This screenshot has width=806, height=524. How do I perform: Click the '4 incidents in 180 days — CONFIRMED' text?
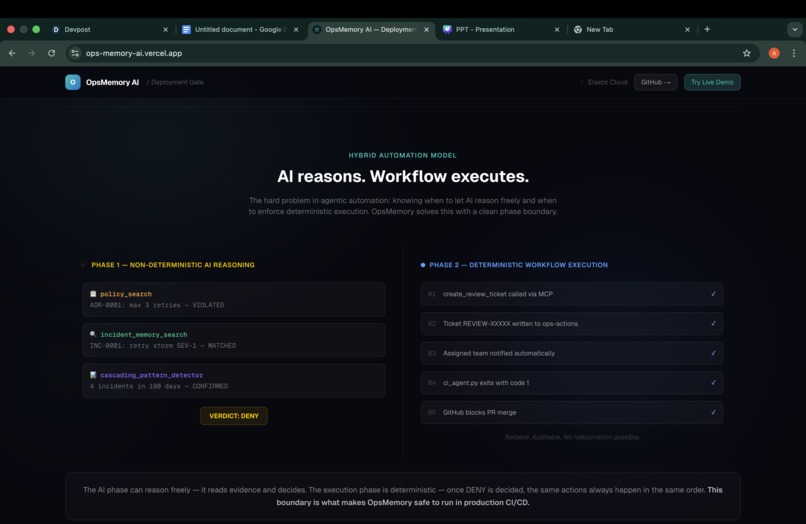coord(159,386)
